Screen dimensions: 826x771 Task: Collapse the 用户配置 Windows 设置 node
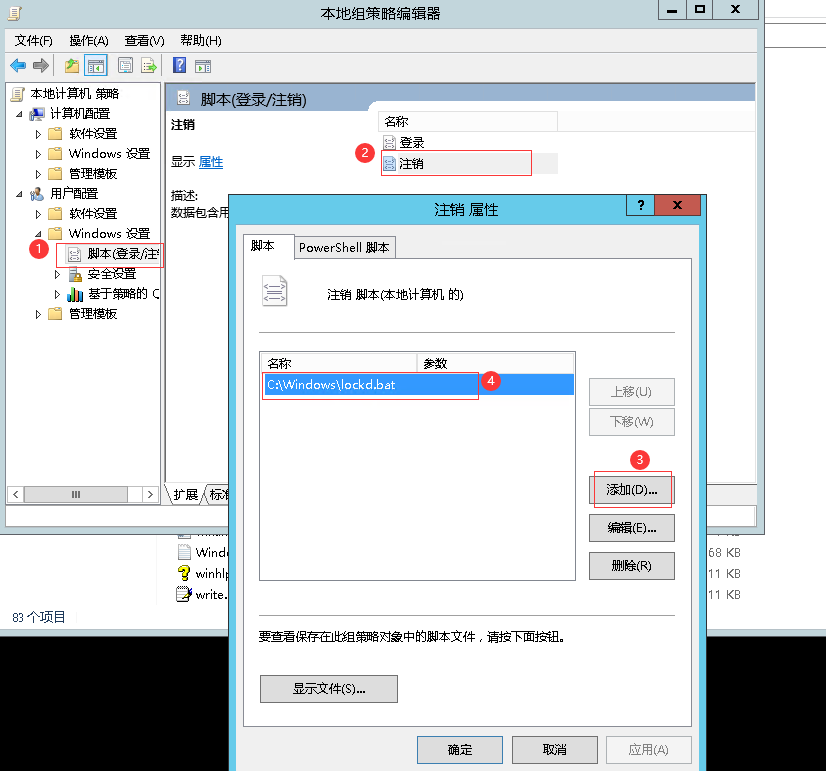tap(39, 234)
